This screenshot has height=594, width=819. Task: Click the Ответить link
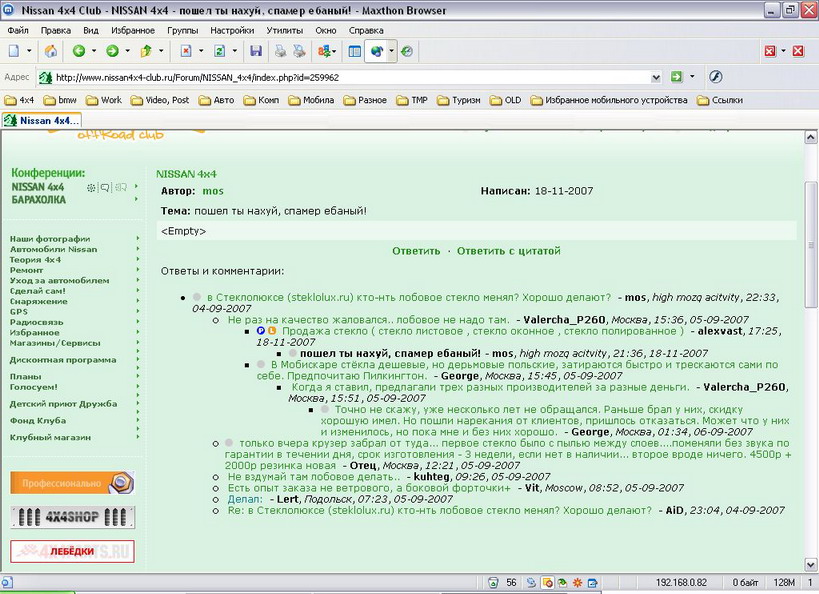point(416,251)
